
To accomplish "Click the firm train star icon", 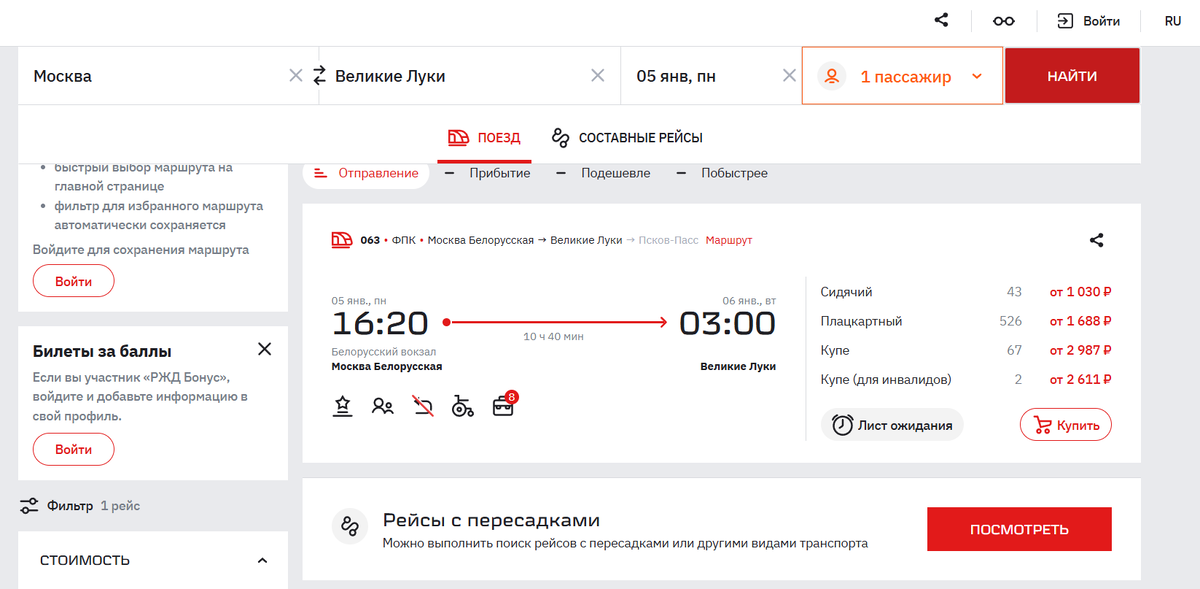I will tap(342, 405).
